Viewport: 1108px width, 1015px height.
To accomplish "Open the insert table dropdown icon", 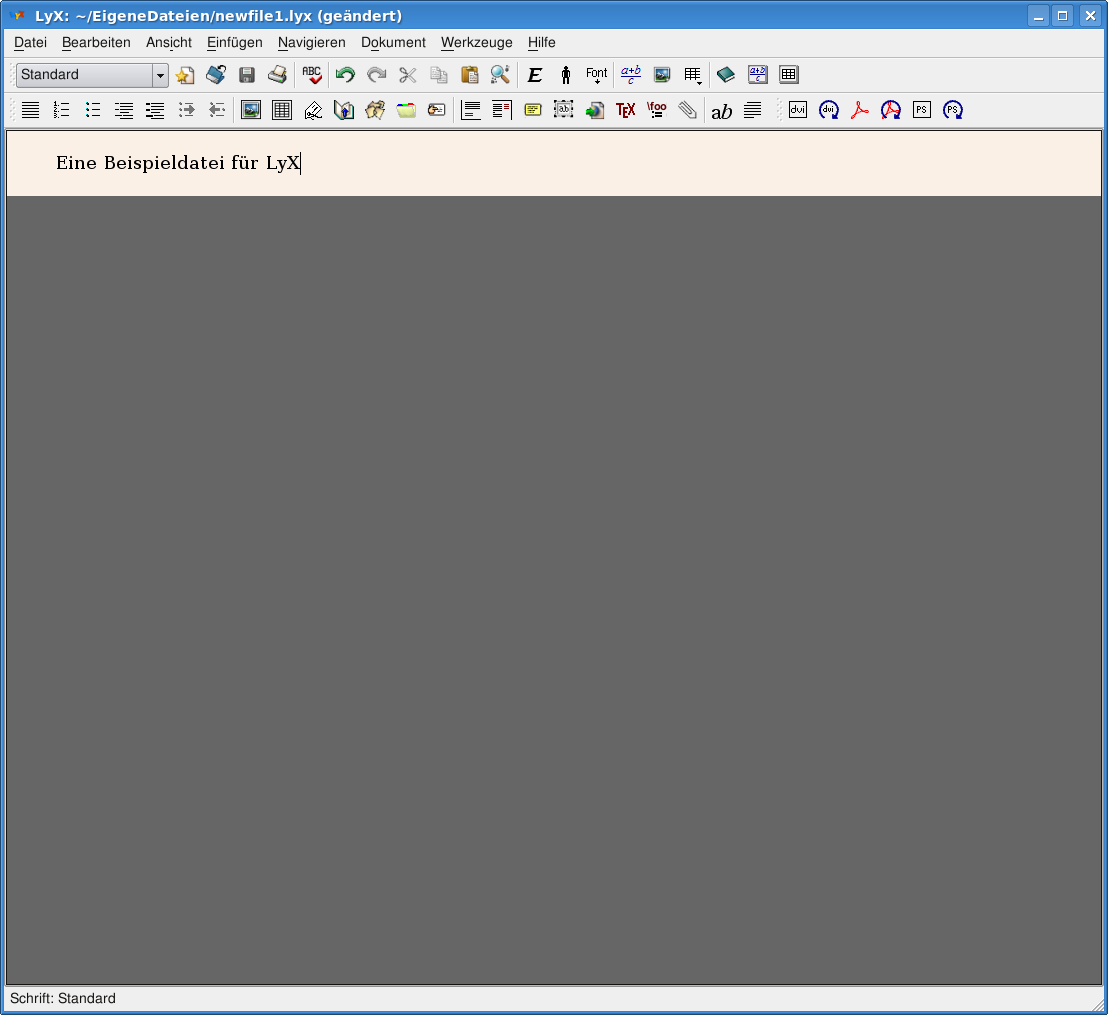I will tap(692, 74).
